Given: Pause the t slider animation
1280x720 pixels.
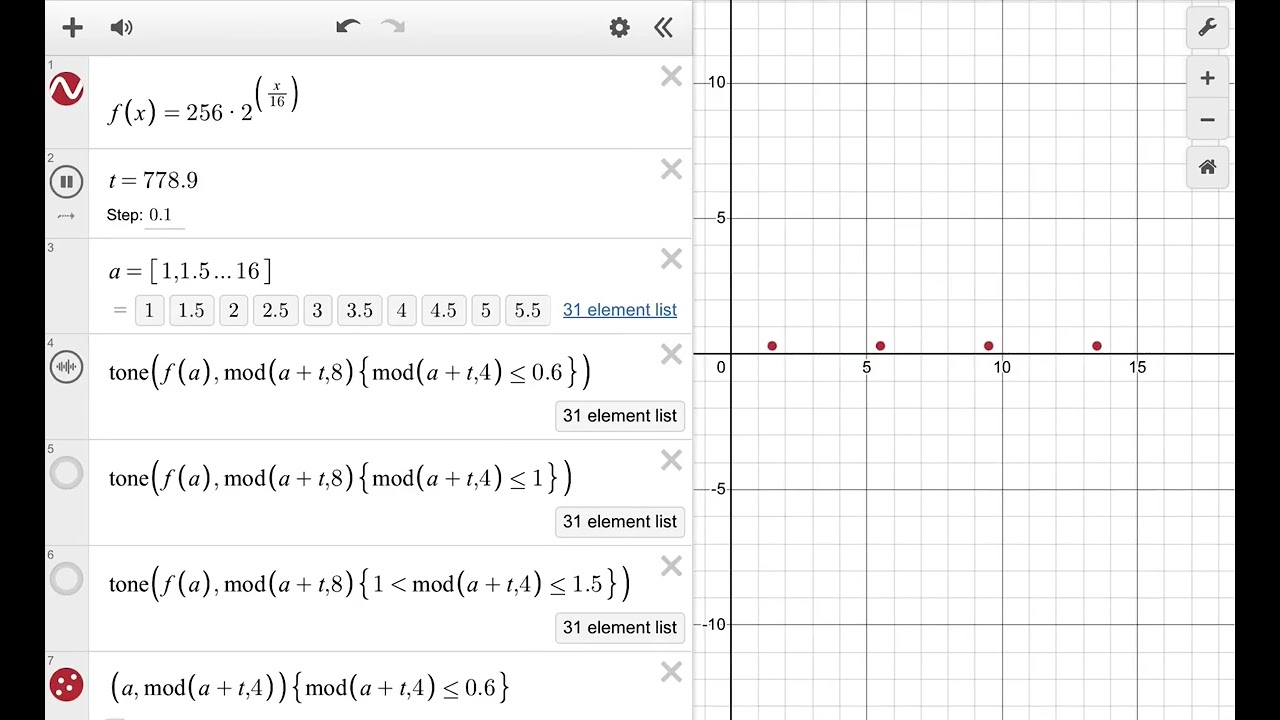Looking at the screenshot, I should coord(66,181).
